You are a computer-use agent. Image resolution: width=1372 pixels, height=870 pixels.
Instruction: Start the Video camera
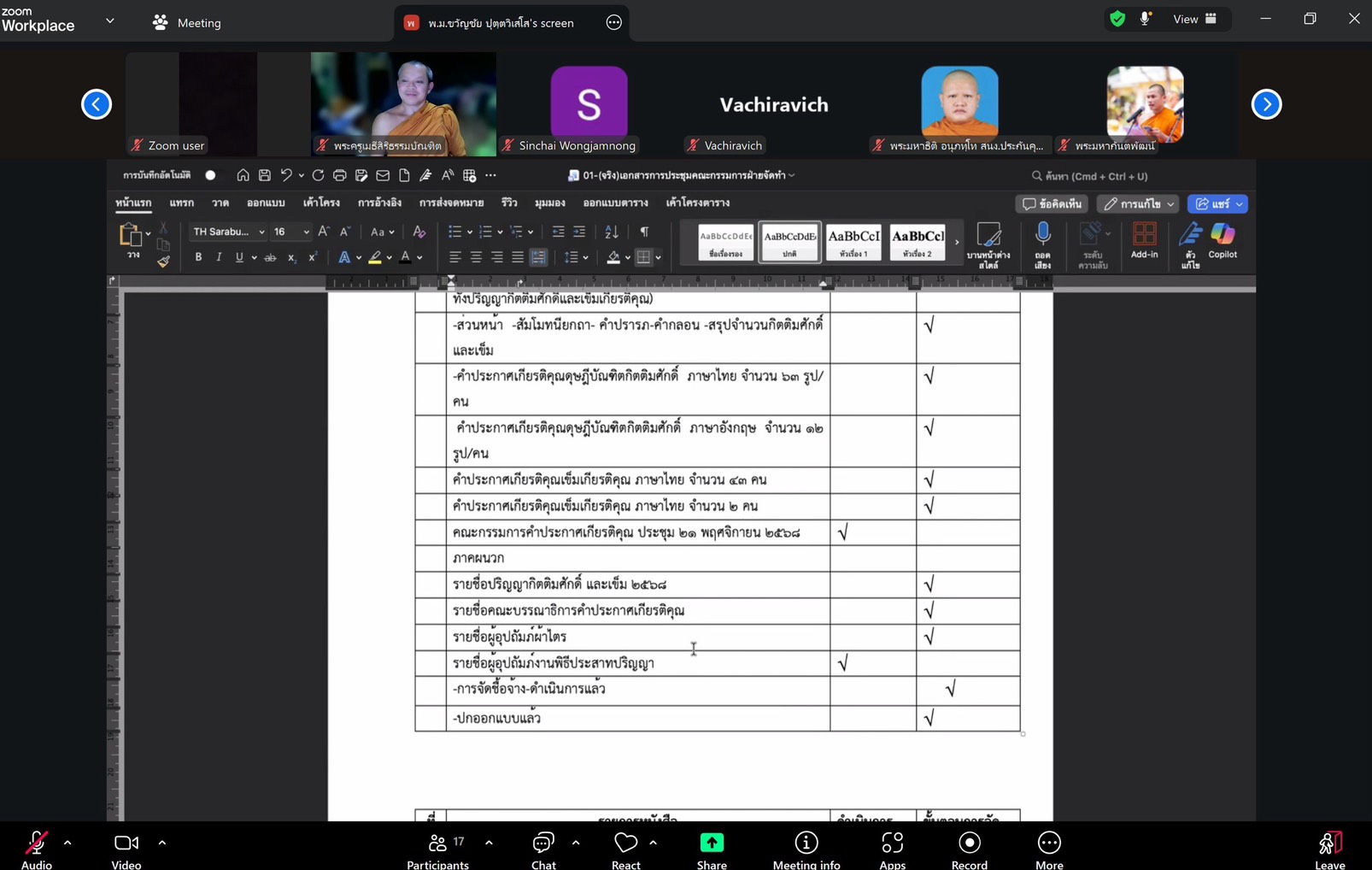126,843
